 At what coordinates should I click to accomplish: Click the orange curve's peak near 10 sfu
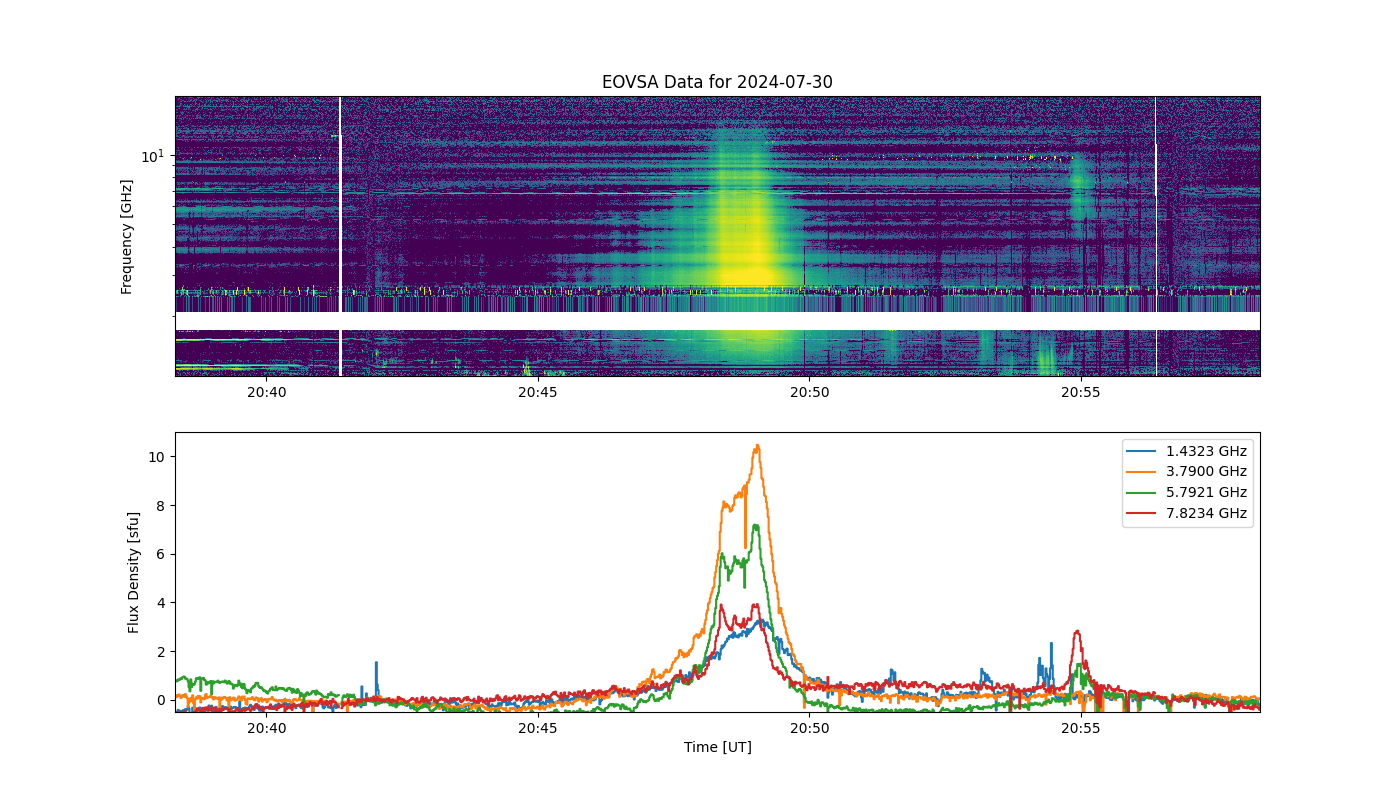pyautogui.click(x=758, y=447)
